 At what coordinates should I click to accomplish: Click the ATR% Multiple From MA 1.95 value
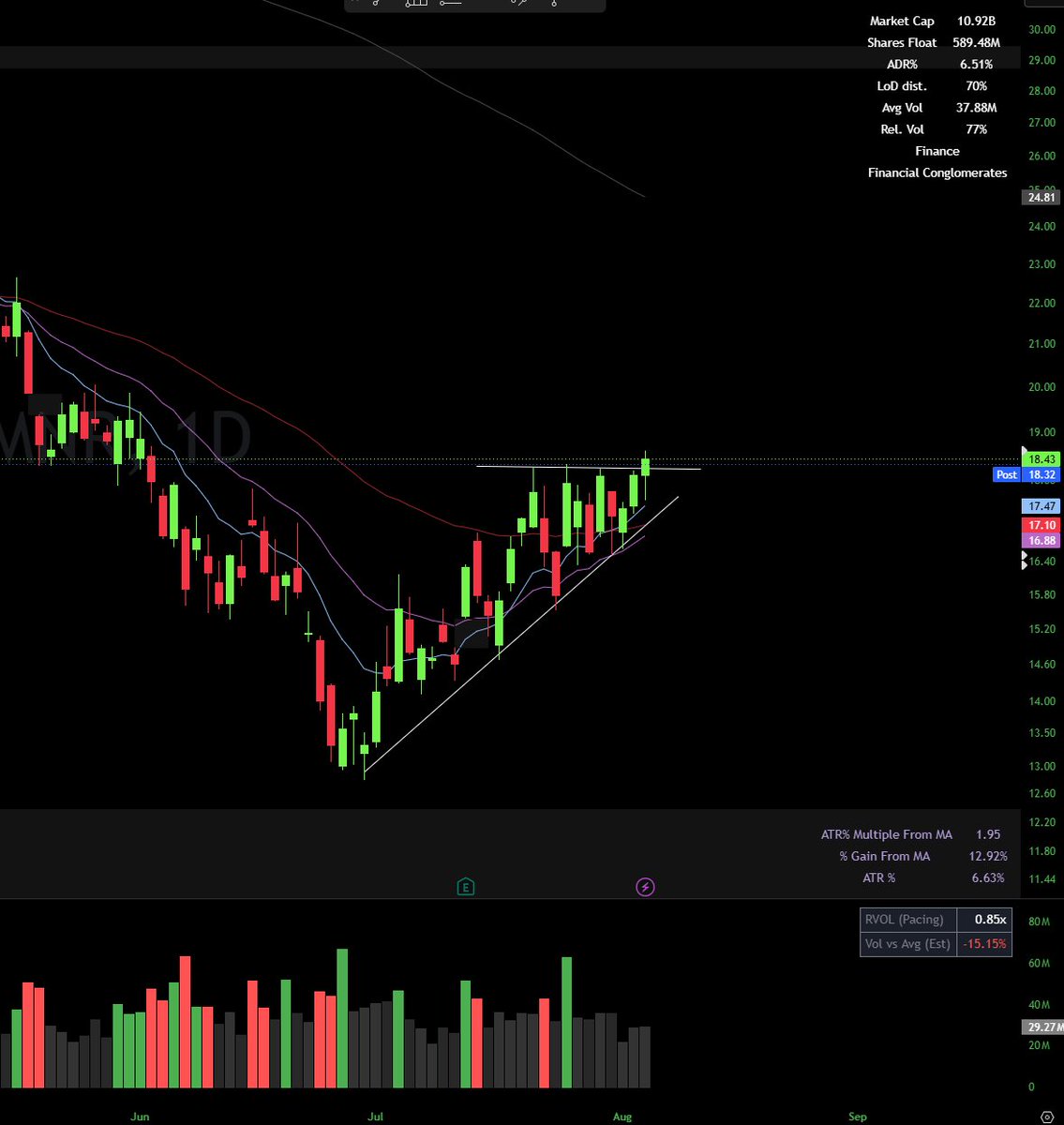987,834
